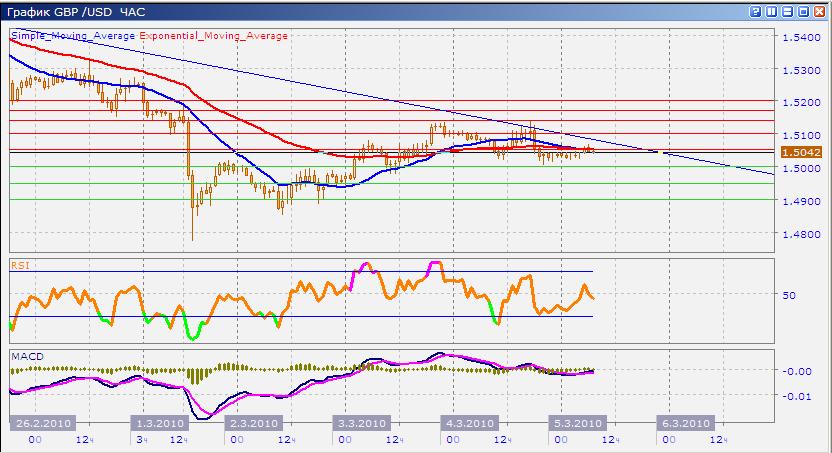This screenshot has height=453, width=832.
Task: Click the Exponential_Moving_Average legend label
Action: [x=213, y=35]
